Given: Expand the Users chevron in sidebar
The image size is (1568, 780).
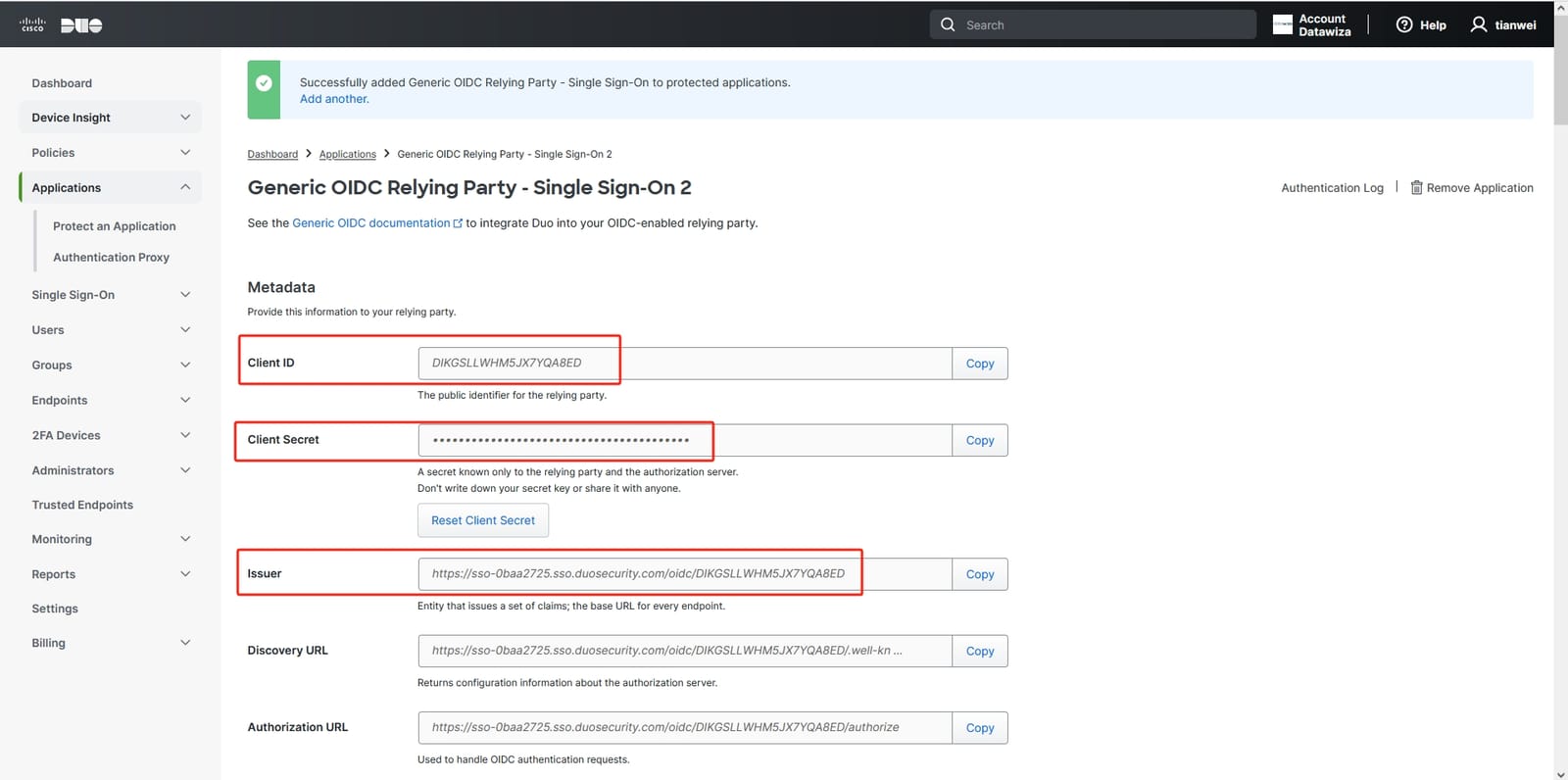Looking at the screenshot, I should [185, 330].
